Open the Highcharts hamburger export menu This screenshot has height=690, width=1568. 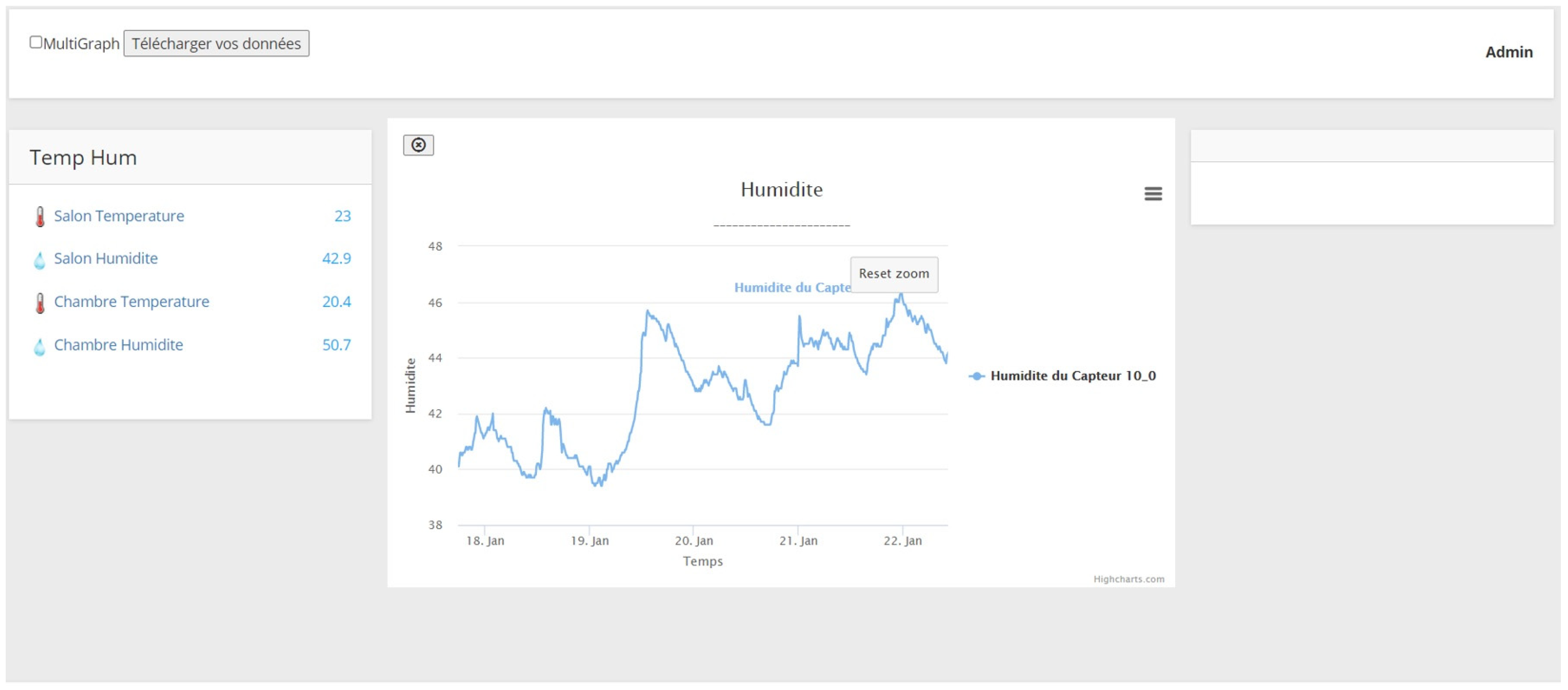(x=1153, y=194)
